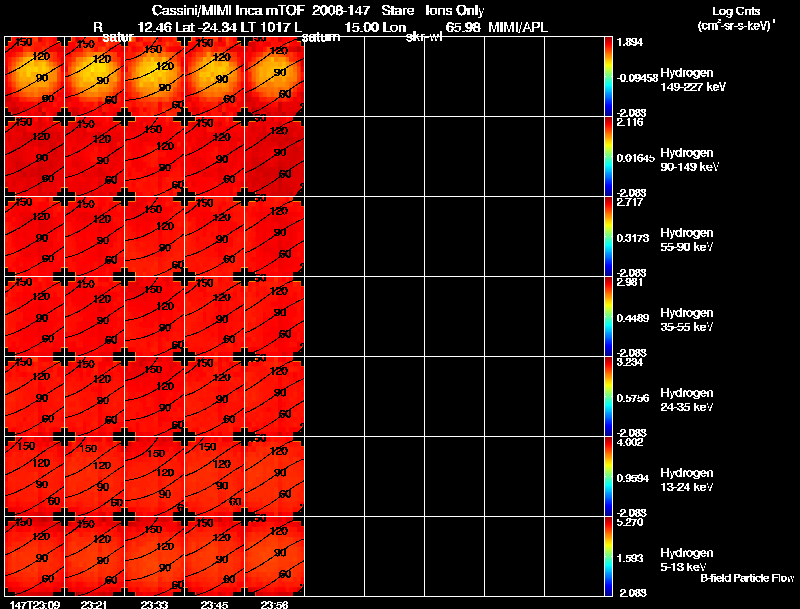Click the 'Hydrogen 35-55 keV' label

tap(687, 320)
